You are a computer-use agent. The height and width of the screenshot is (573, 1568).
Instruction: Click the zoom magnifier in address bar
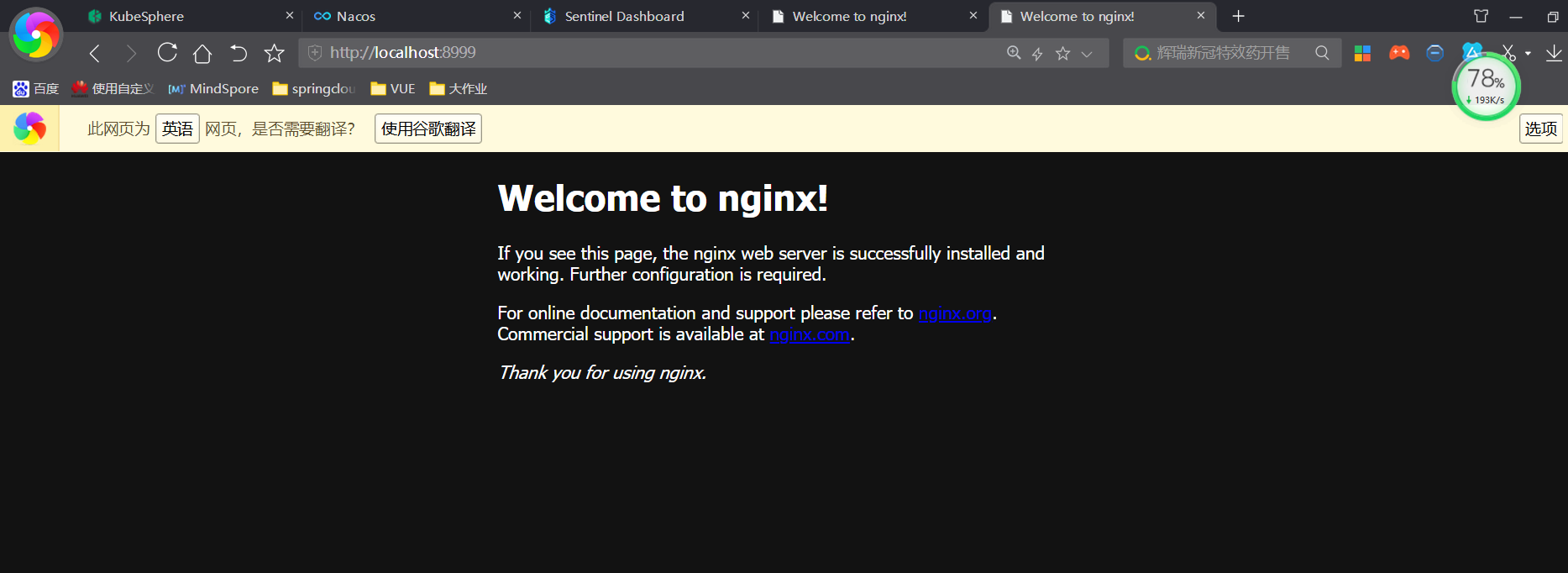click(x=1014, y=53)
